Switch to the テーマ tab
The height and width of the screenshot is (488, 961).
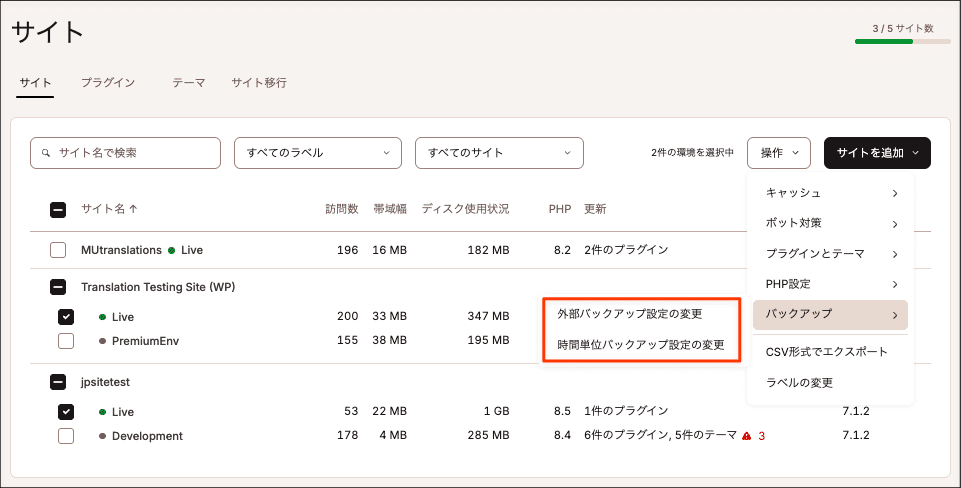[x=188, y=82]
